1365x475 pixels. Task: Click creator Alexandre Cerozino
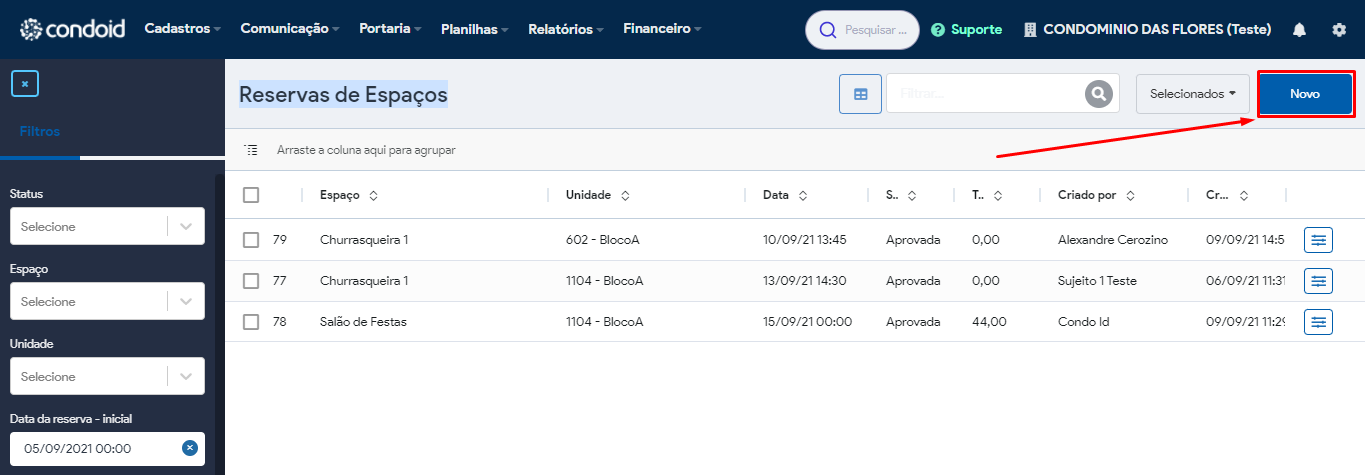pyautogui.click(x=1113, y=240)
